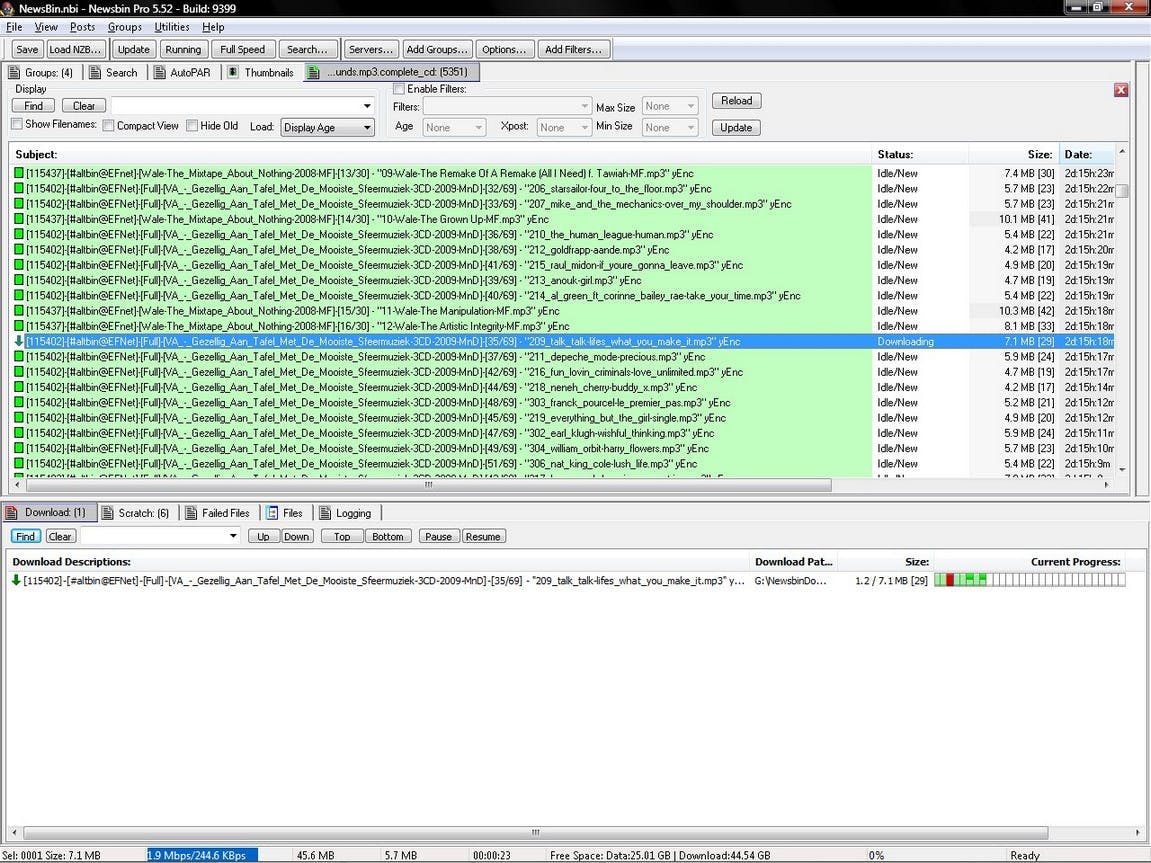Screen dimensions: 1151x863
Task: Click the Files tab blue icon
Action: pyautogui.click(x=272, y=513)
